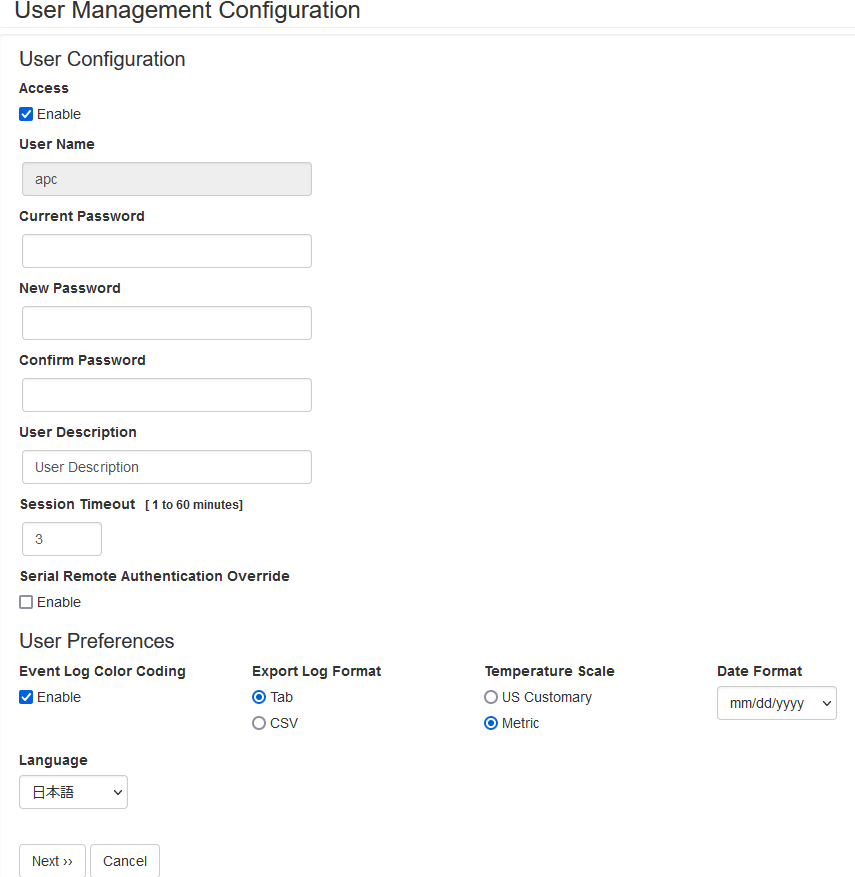Select Tab export log format

[x=259, y=697]
